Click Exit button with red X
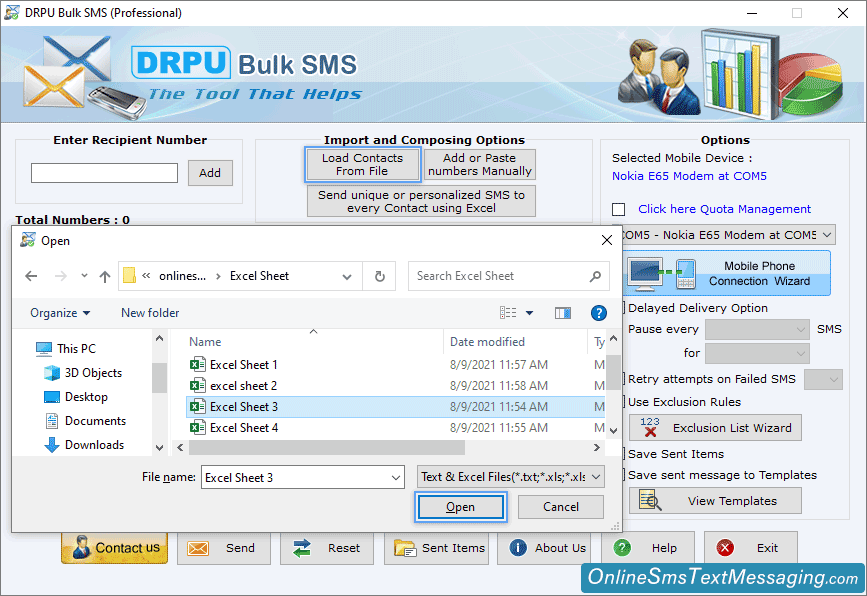The width and height of the screenshot is (867, 596). (751, 548)
